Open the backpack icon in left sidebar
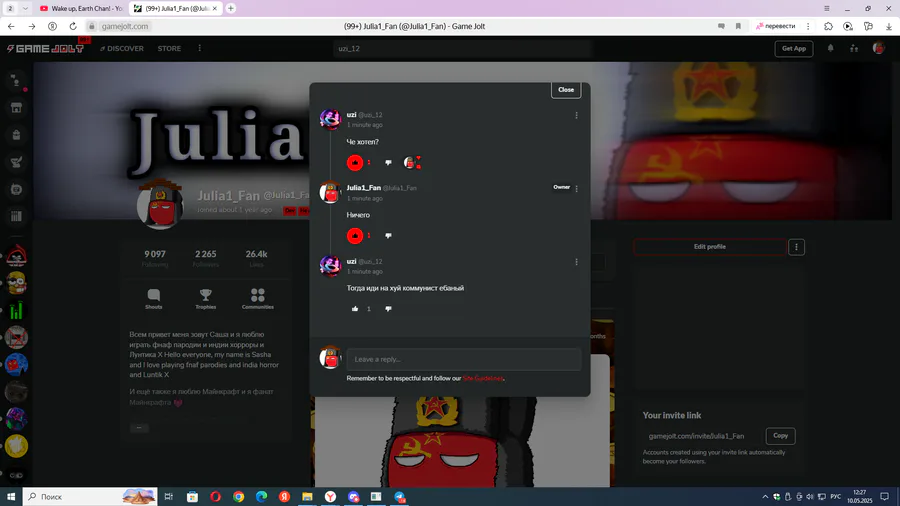900x506 pixels. point(16,135)
